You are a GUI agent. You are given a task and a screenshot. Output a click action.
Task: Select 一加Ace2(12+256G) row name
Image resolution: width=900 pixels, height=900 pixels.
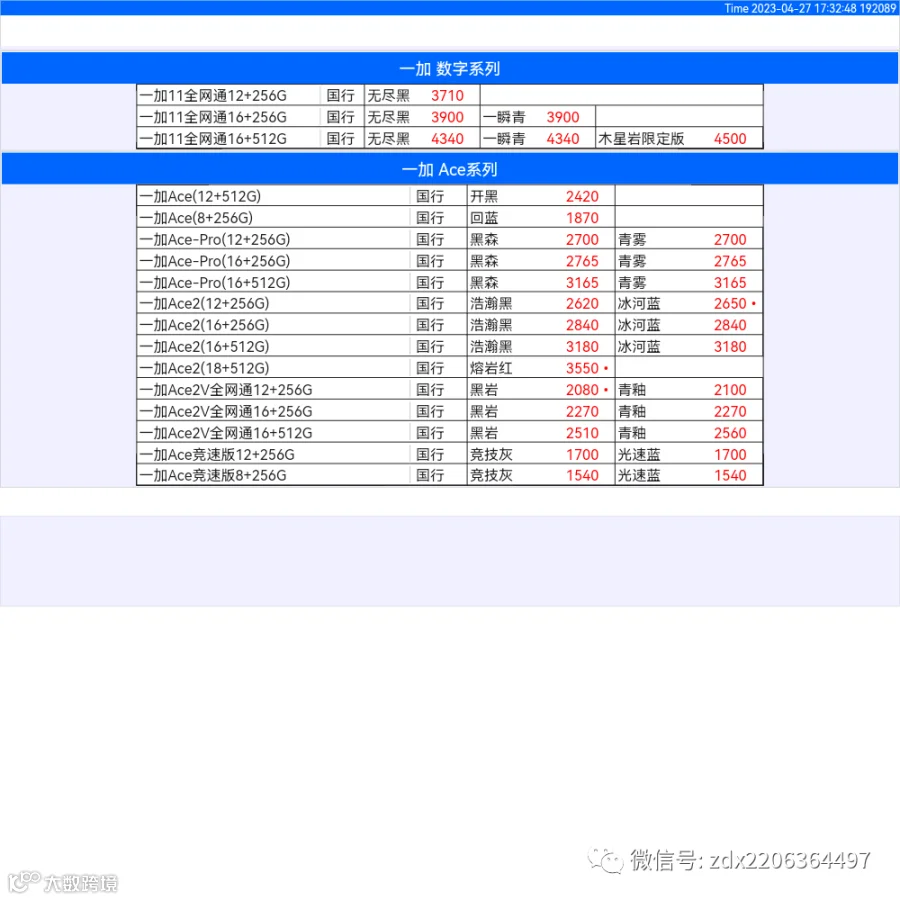204,304
